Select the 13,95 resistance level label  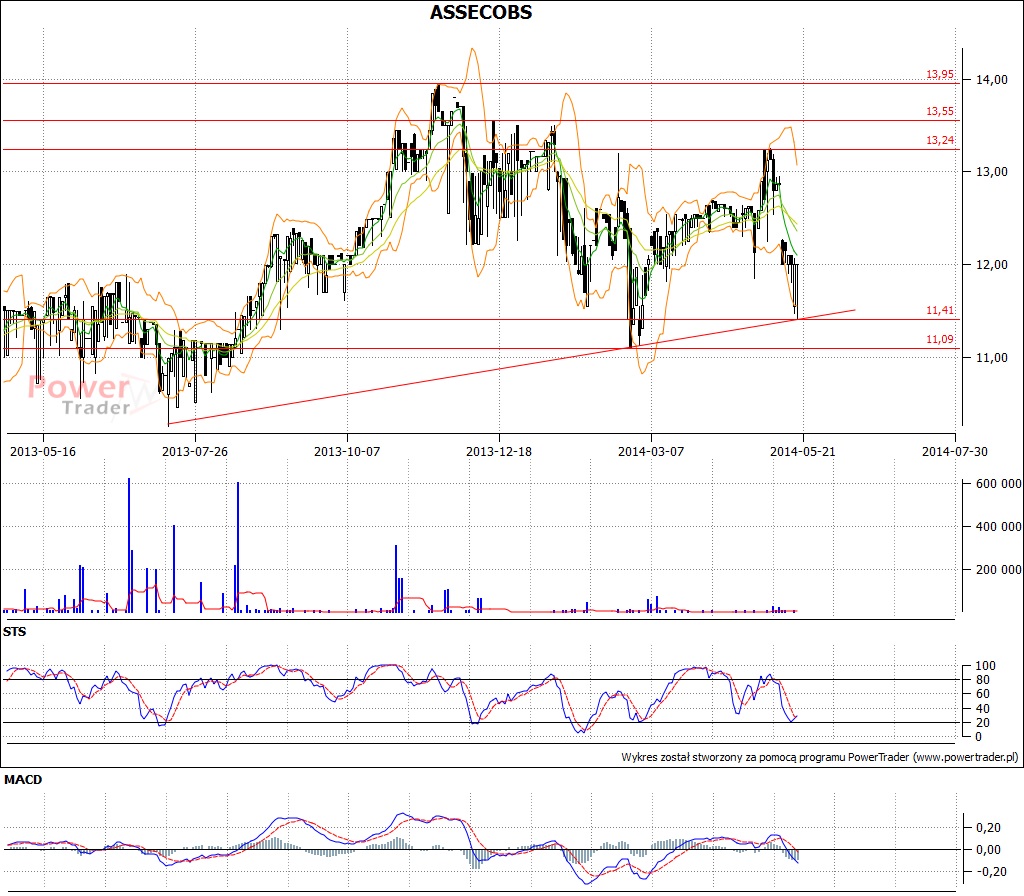tap(940, 74)
